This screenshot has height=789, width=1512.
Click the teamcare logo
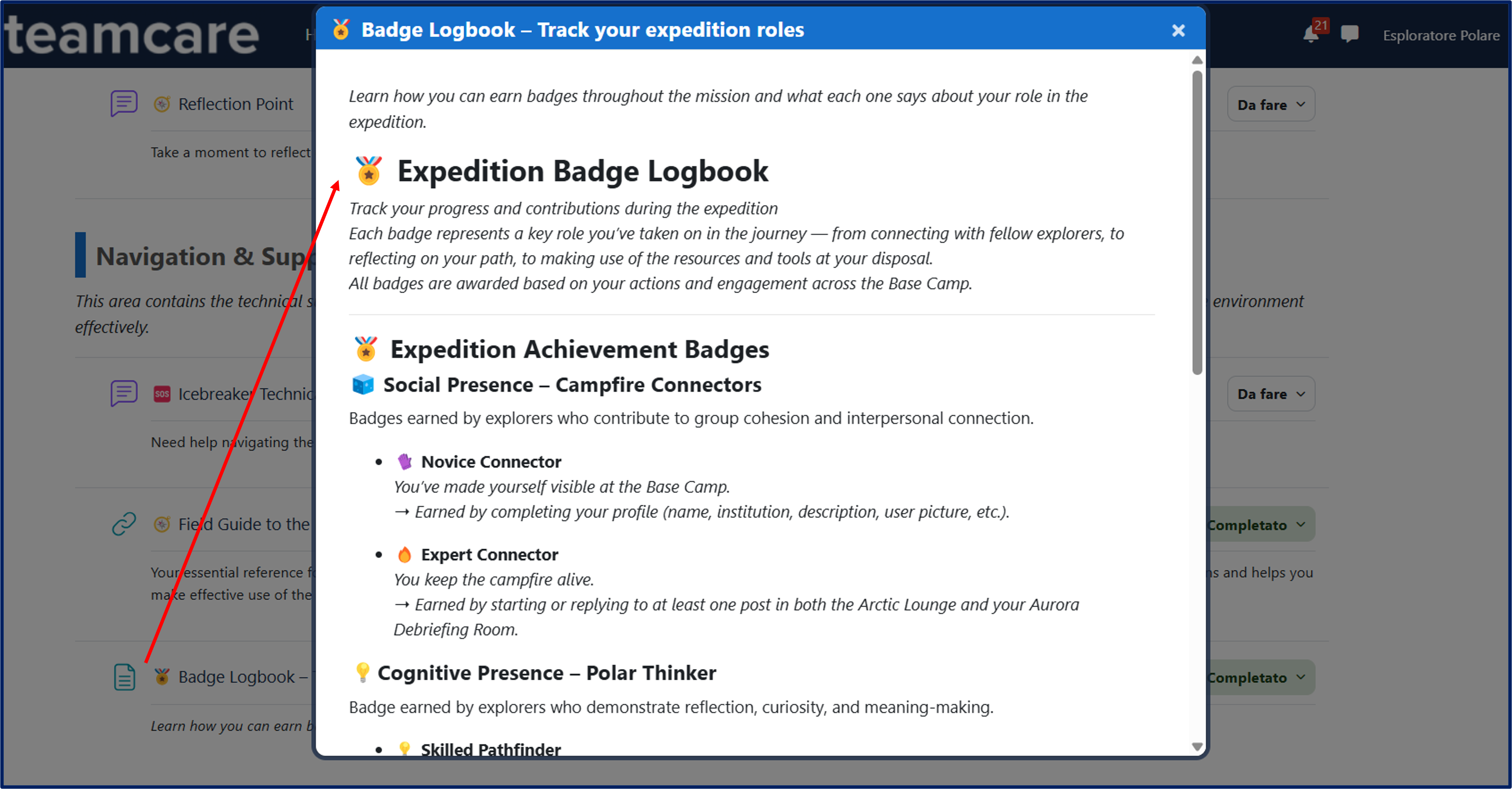[x=132, y=35]
